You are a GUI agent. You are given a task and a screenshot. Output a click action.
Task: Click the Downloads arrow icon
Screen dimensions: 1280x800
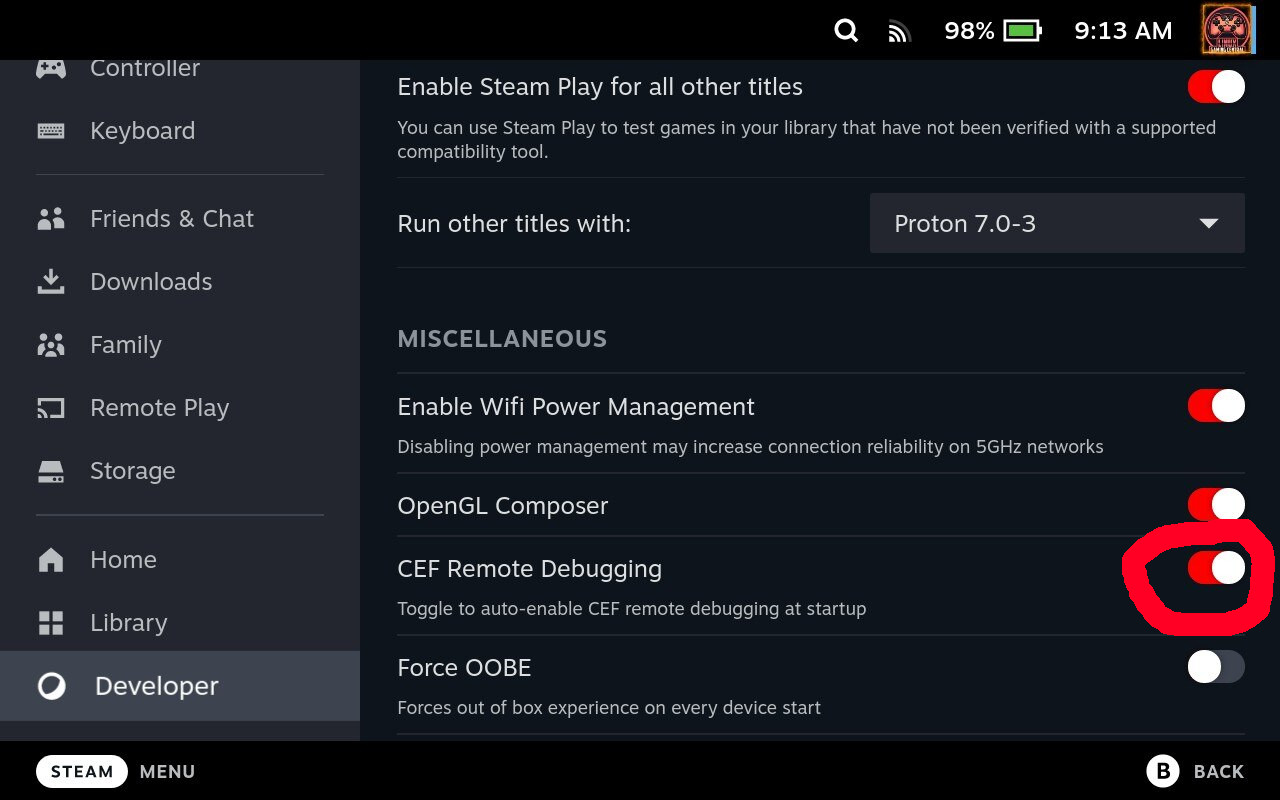tap(51, 282)
